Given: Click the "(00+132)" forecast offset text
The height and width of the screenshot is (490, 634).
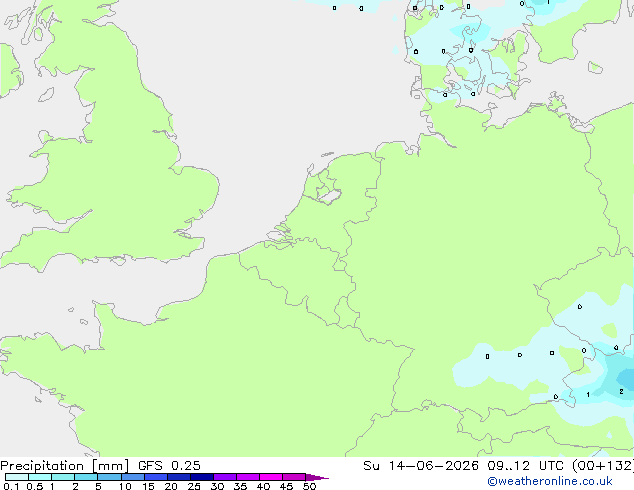Looking at the screenshot, I should click(603, 466).
